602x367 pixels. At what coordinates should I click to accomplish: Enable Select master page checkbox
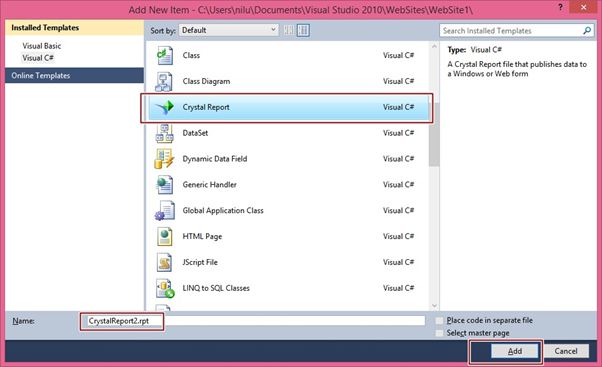coord(440,333)
